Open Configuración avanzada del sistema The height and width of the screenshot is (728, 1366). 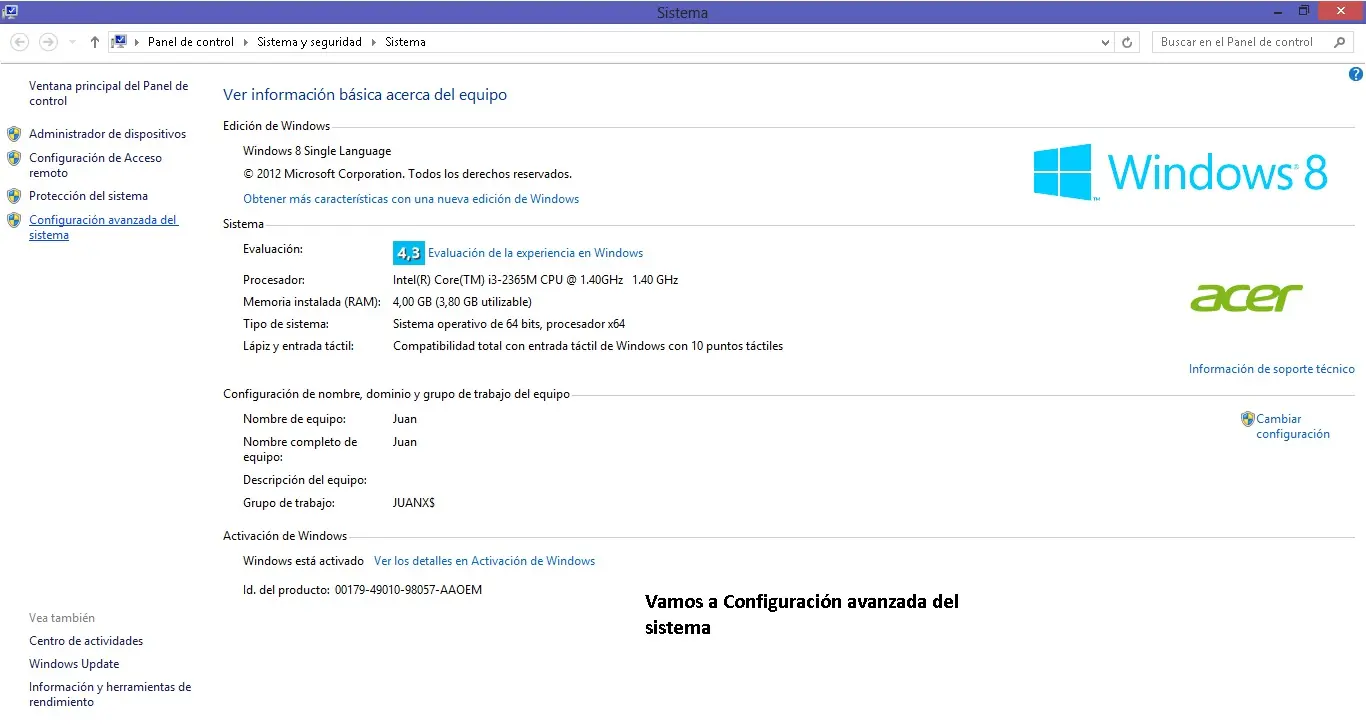[103, 227]
